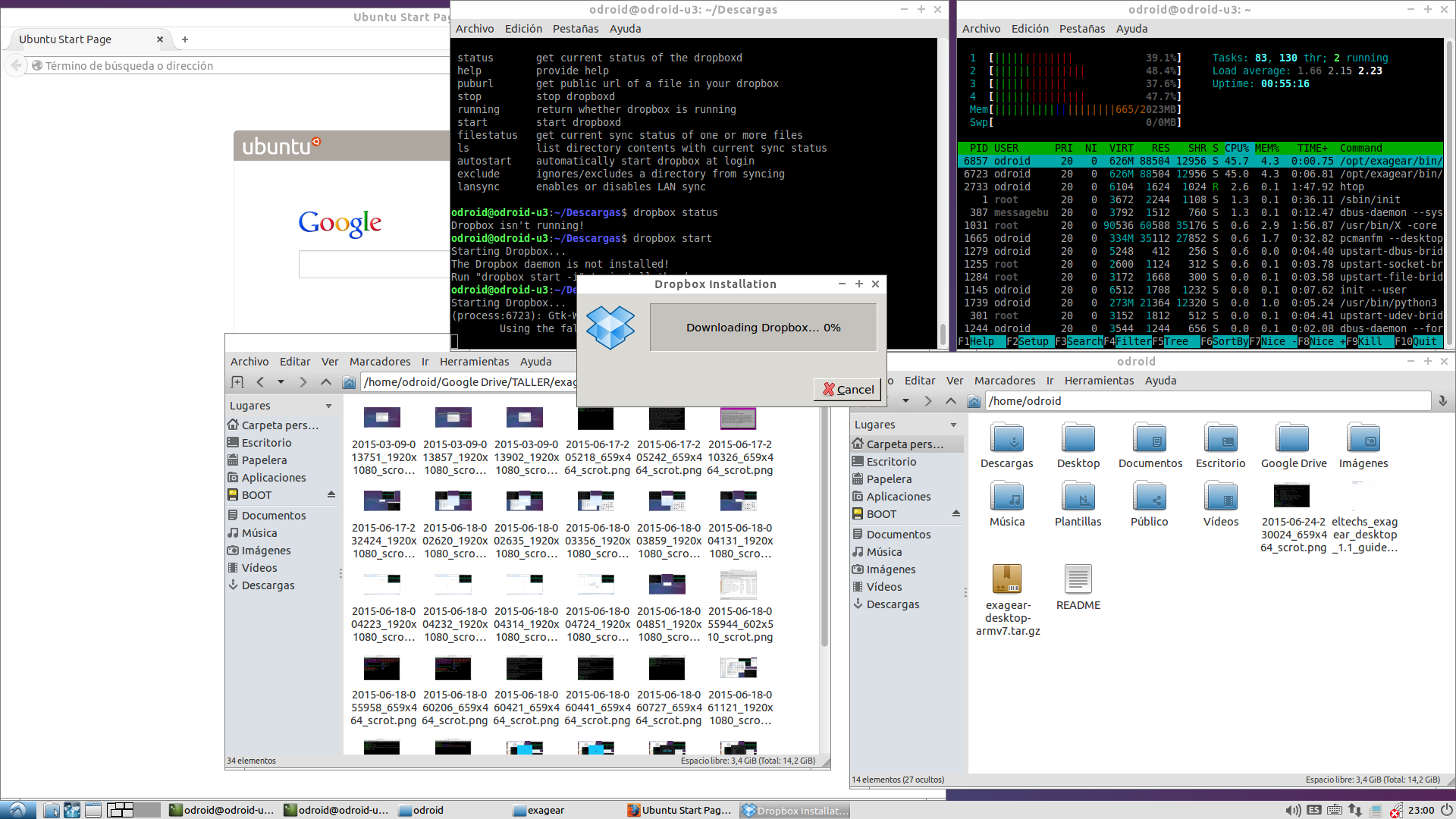This screenshot has height=819, width=1456.
Task: Click the Dropbox download progress bar
Action: pos(763,328)
